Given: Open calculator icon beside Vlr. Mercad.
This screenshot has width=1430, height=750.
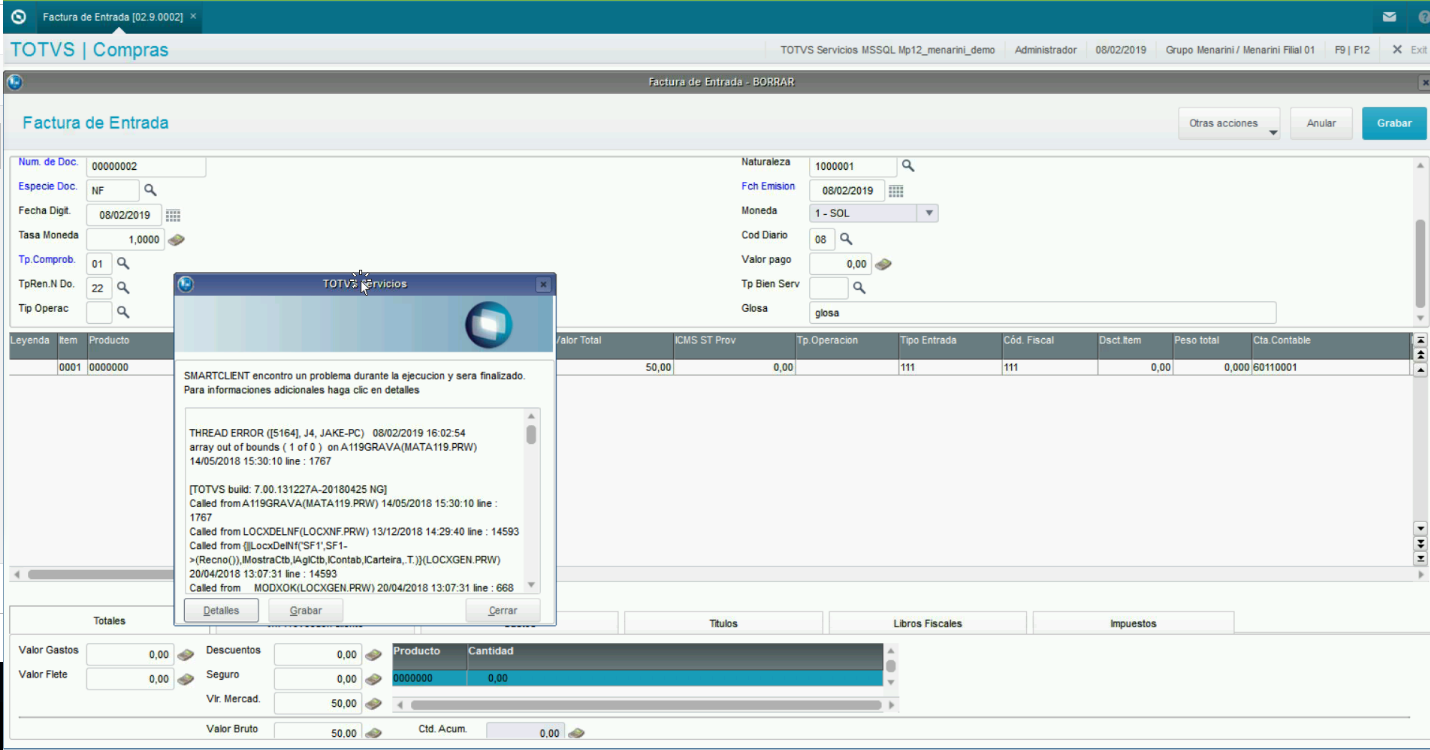Looking at the screenshot, I should (x=373, y=703).
